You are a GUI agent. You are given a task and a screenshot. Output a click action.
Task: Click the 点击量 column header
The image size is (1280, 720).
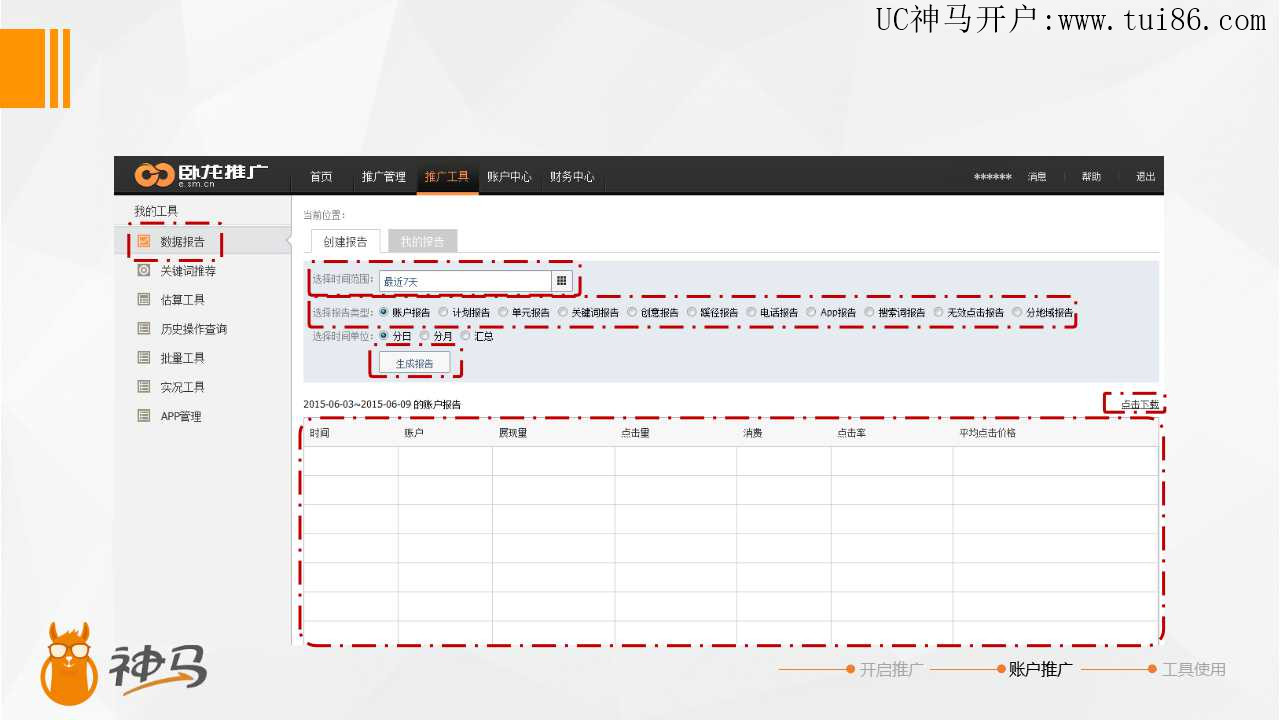pyautogui.click(x=635, y=433)
